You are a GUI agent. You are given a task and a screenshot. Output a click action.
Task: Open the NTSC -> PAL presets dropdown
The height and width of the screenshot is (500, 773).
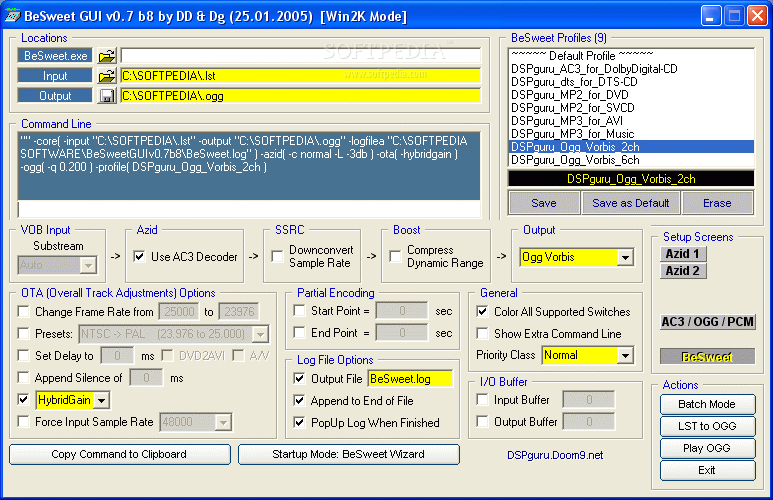pyautogui.click(x=260, y=334)
